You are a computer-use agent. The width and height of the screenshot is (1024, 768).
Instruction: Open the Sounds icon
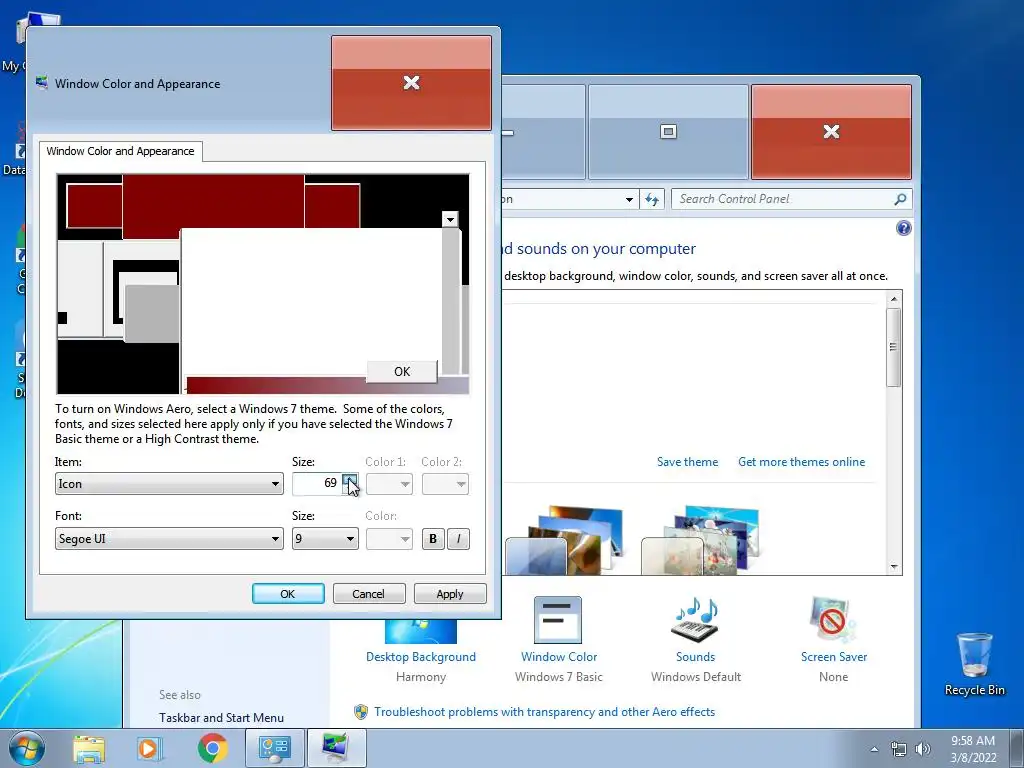pos(695,620)
